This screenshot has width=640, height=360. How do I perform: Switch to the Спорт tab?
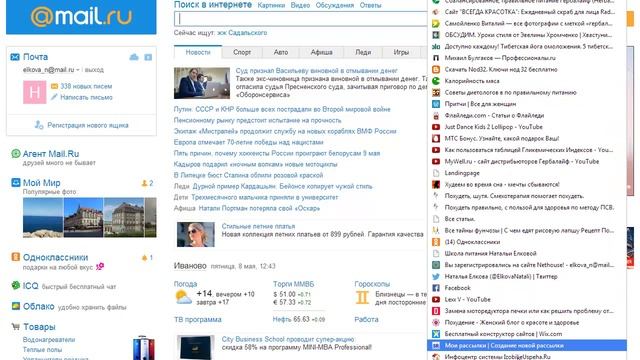[x=242, y=52]
